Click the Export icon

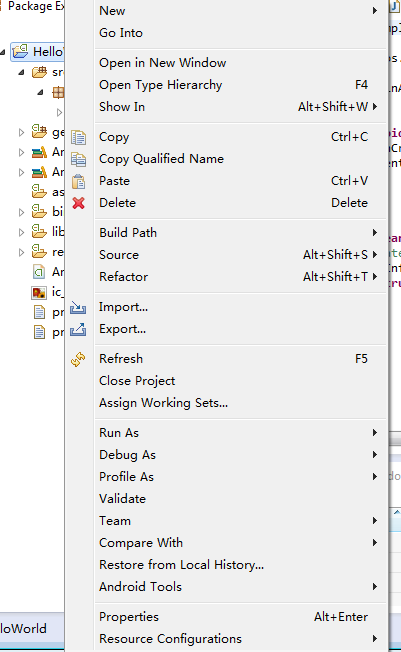point(78,329)
